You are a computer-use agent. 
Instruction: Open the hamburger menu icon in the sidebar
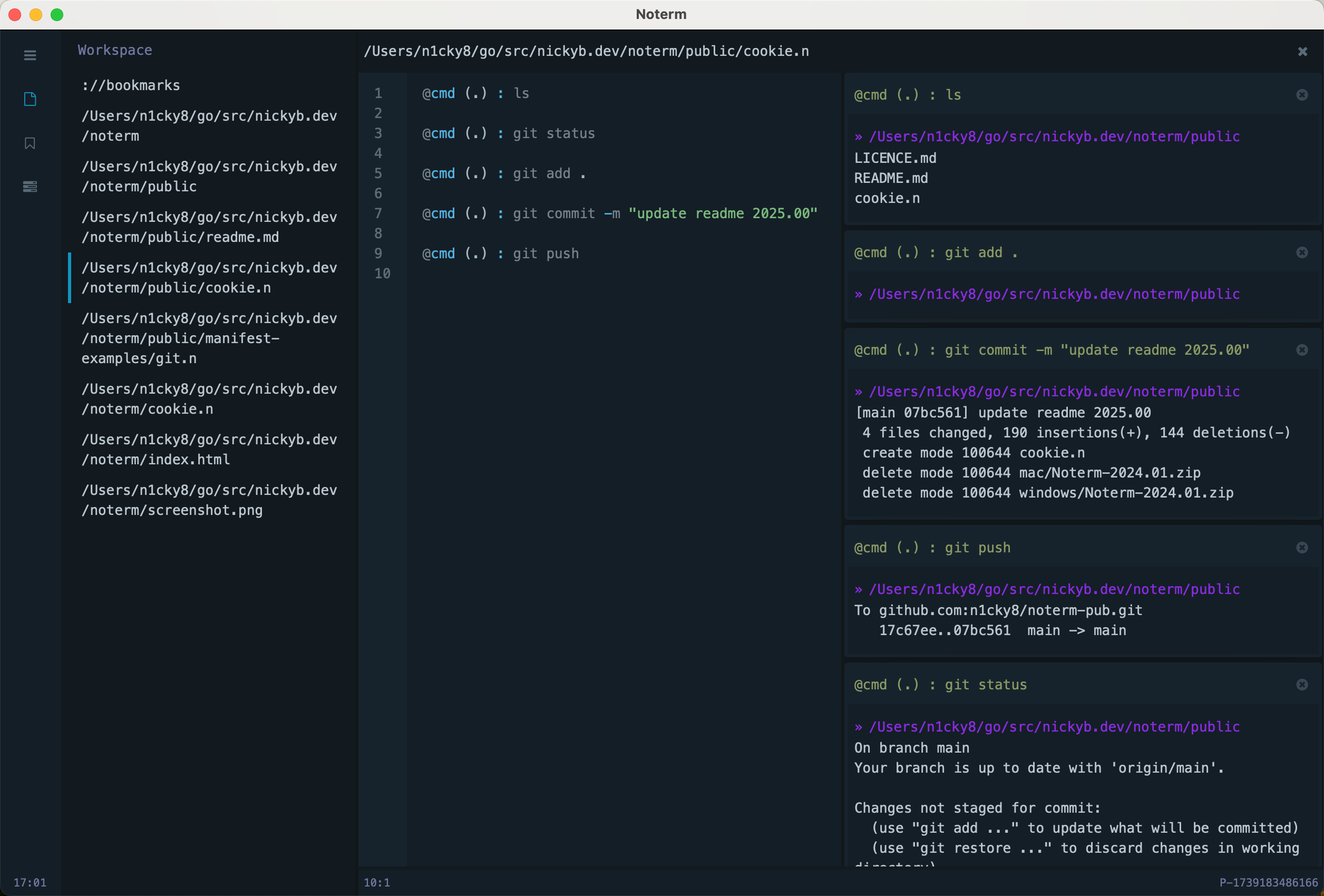pos(30,55)
